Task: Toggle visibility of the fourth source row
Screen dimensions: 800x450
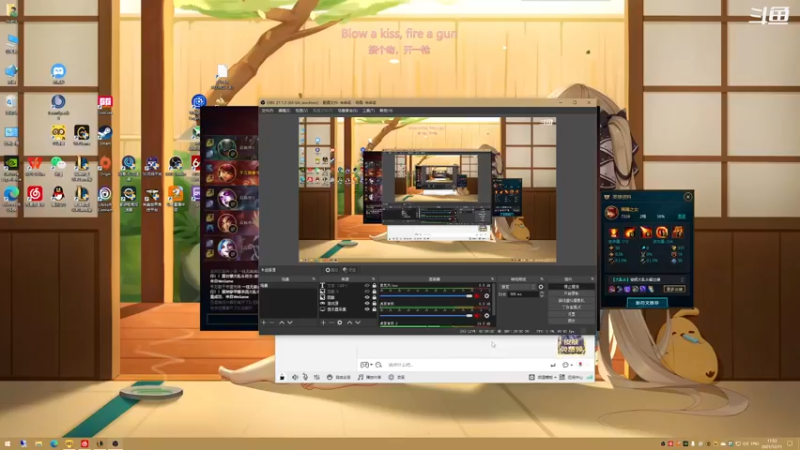Action: click(x=367, y=303)
